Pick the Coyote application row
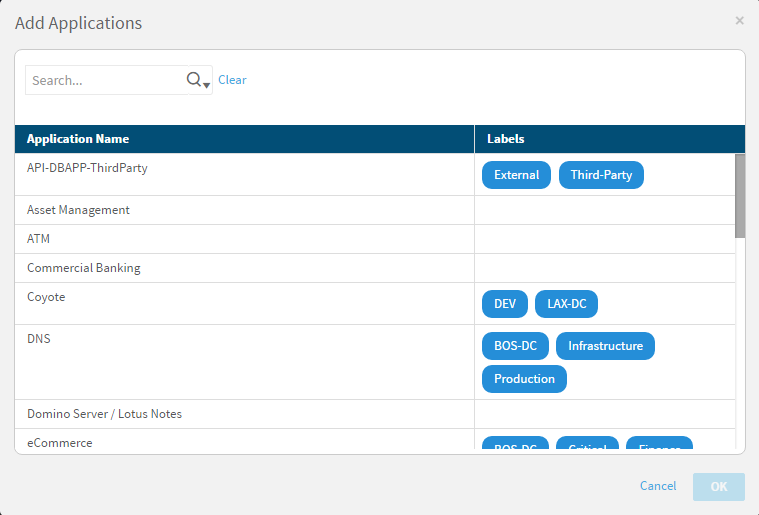The height and width of the screenshot is (515, 759). point(46,297)
